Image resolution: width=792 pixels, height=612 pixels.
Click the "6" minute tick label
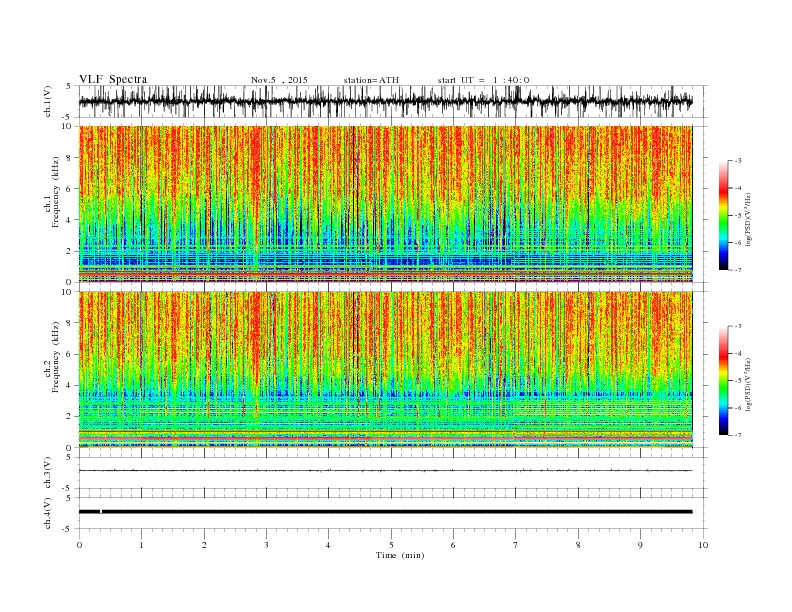[x=454, y=545]
